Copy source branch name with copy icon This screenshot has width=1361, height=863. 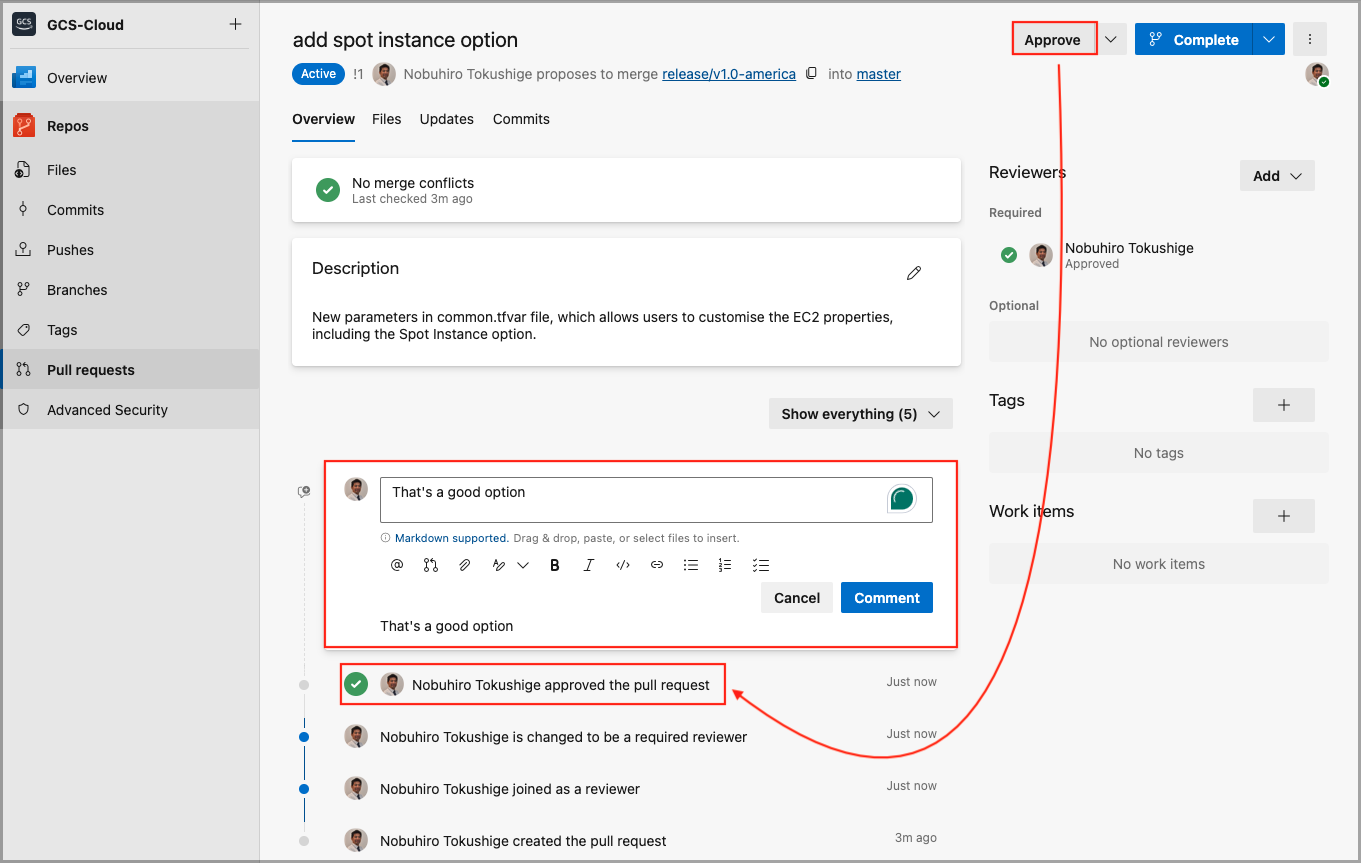click(x=812, y=74)
